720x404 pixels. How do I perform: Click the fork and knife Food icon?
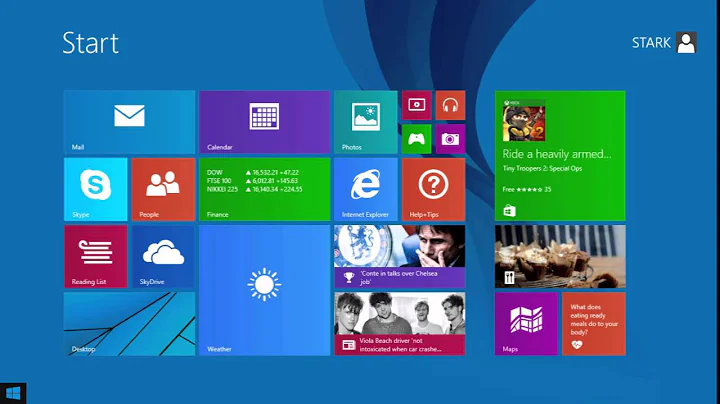pyautogui.click(x=509, y=278)
